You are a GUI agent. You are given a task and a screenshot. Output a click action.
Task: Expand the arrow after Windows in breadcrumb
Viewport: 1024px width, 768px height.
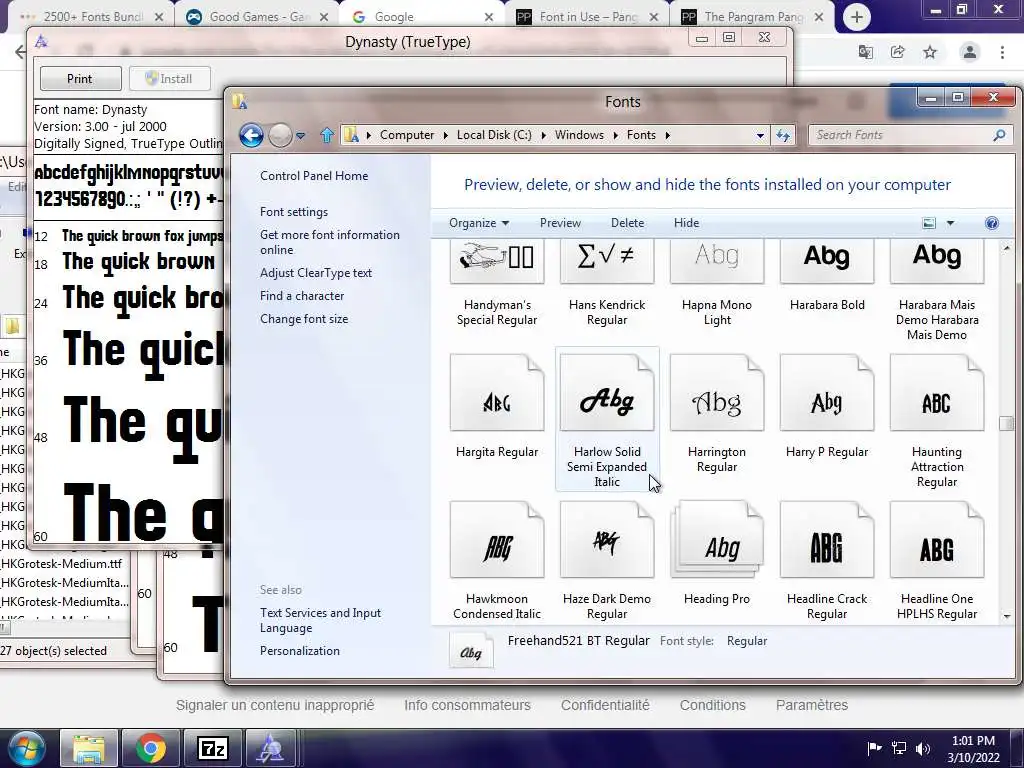pyautogui.click(x=615, y=135)
